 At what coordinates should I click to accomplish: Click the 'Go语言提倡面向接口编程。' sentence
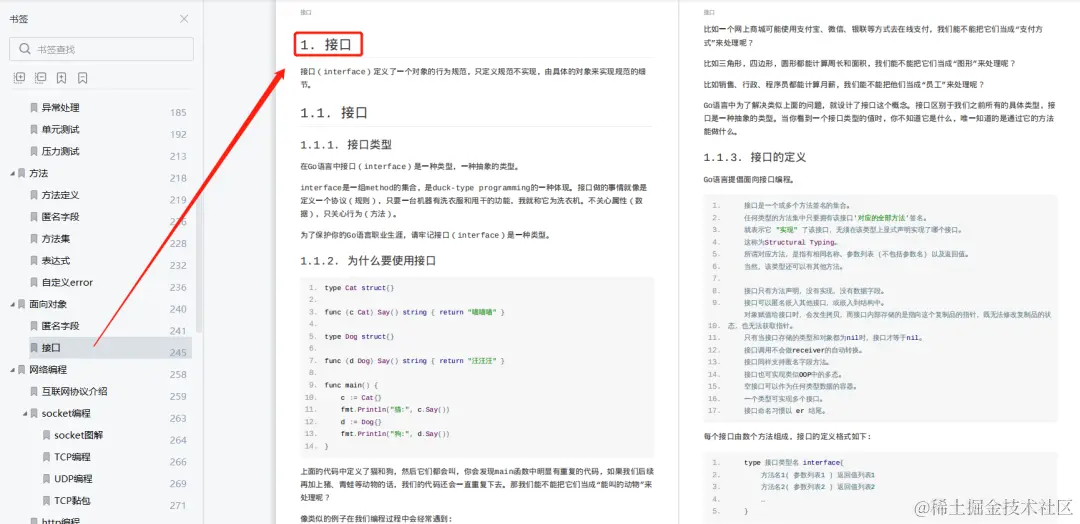tap(749, 180)
